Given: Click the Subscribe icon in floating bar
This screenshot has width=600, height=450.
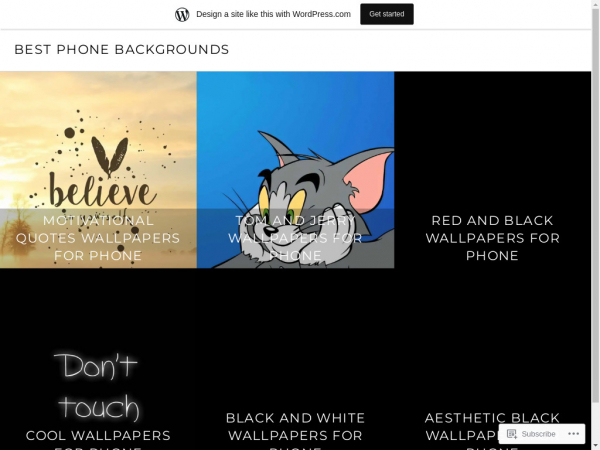Looking at the screenshot, I should tap(512, 434).
